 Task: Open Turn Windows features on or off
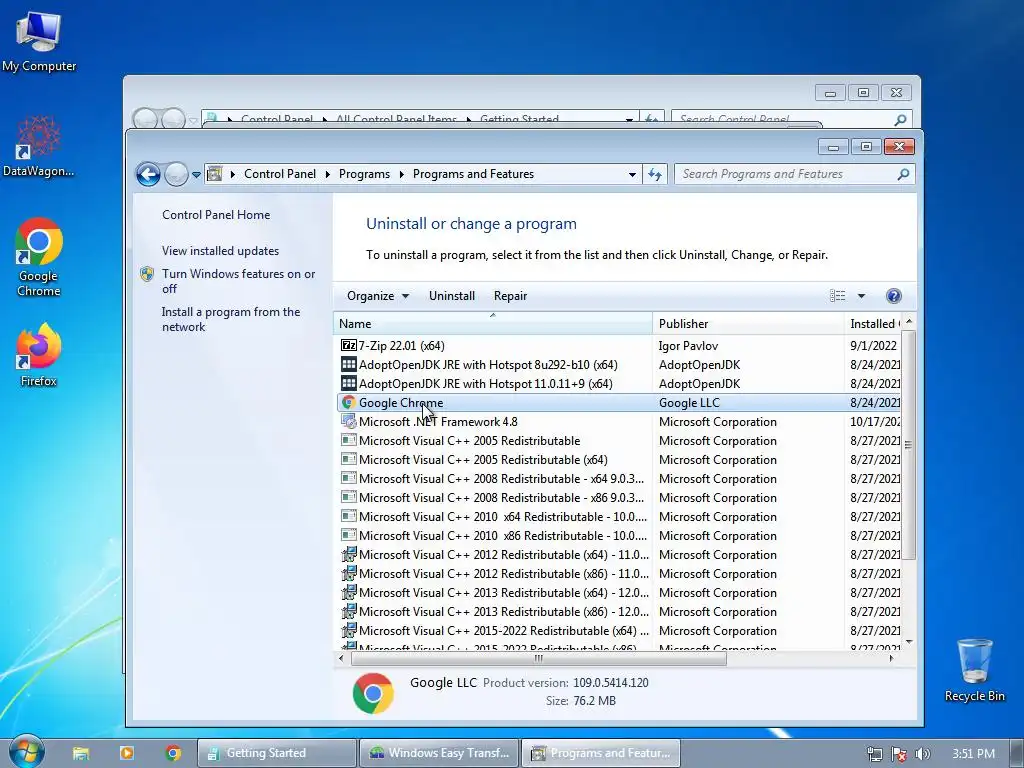coord(238,281)
